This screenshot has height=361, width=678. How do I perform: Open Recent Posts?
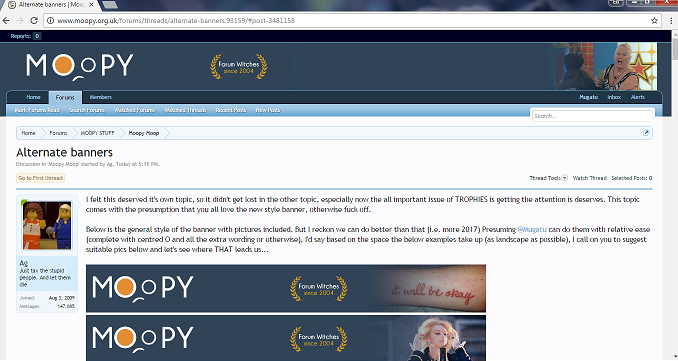(231, 110)
